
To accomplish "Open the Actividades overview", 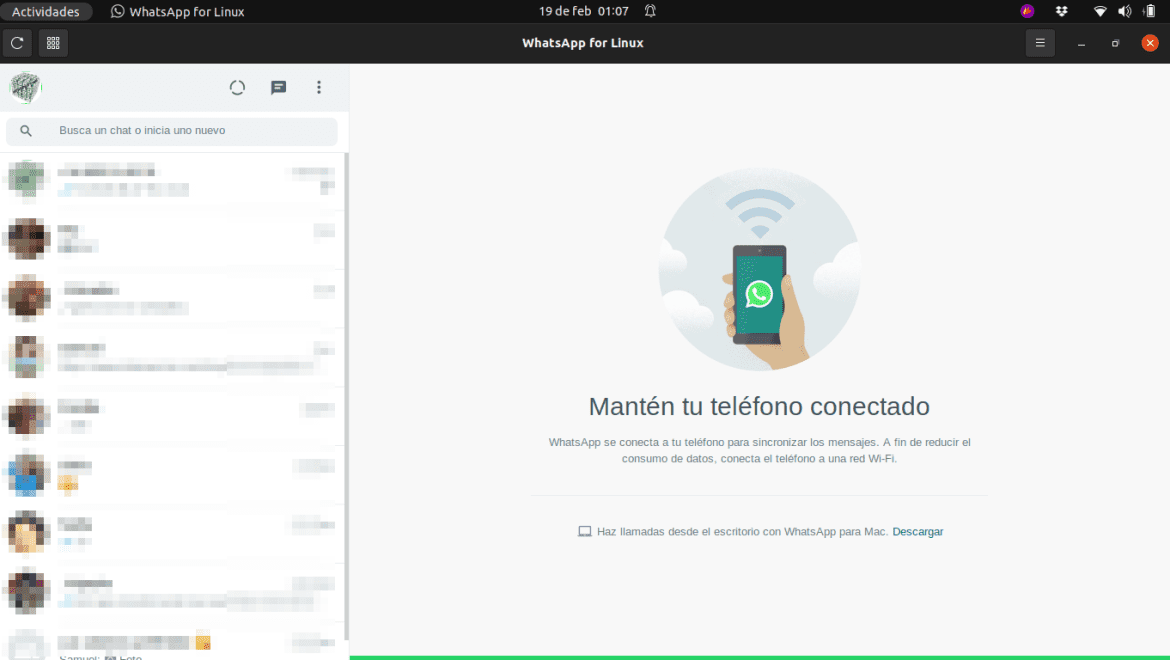I will pyautogui.click(x=46, y=11).
